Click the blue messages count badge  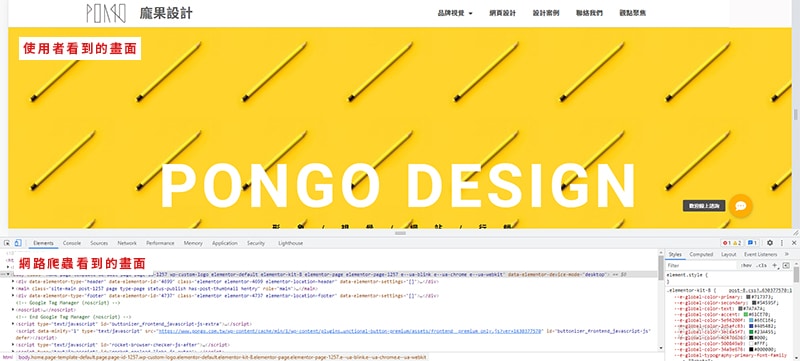pos(752,243)
